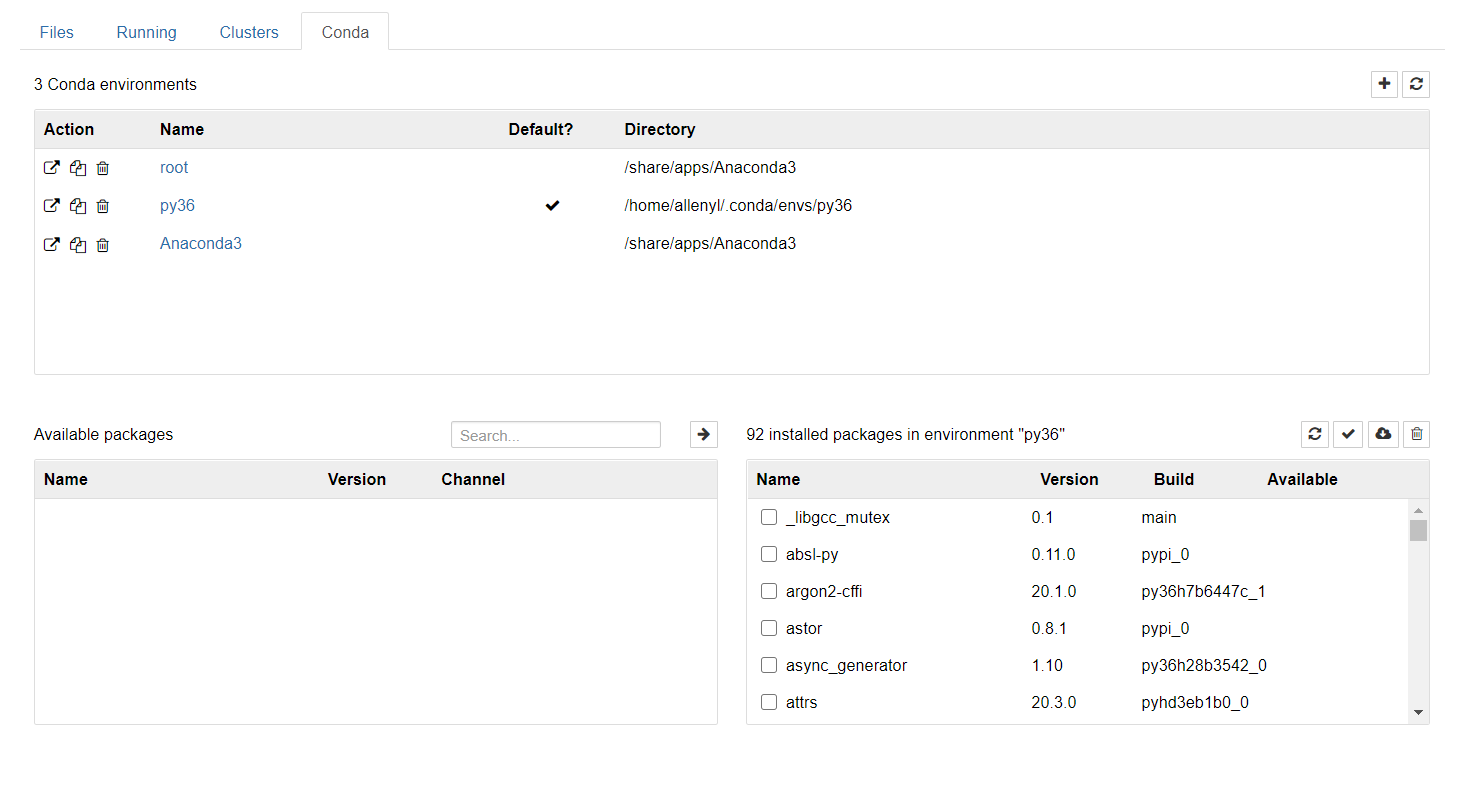Select the argon2-cffi package checkbox

769,591
